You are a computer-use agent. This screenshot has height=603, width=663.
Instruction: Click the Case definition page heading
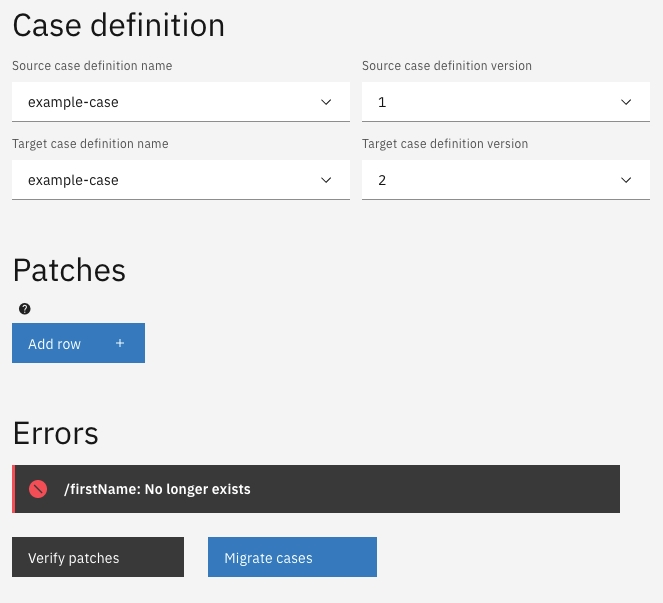pos(118,25)
